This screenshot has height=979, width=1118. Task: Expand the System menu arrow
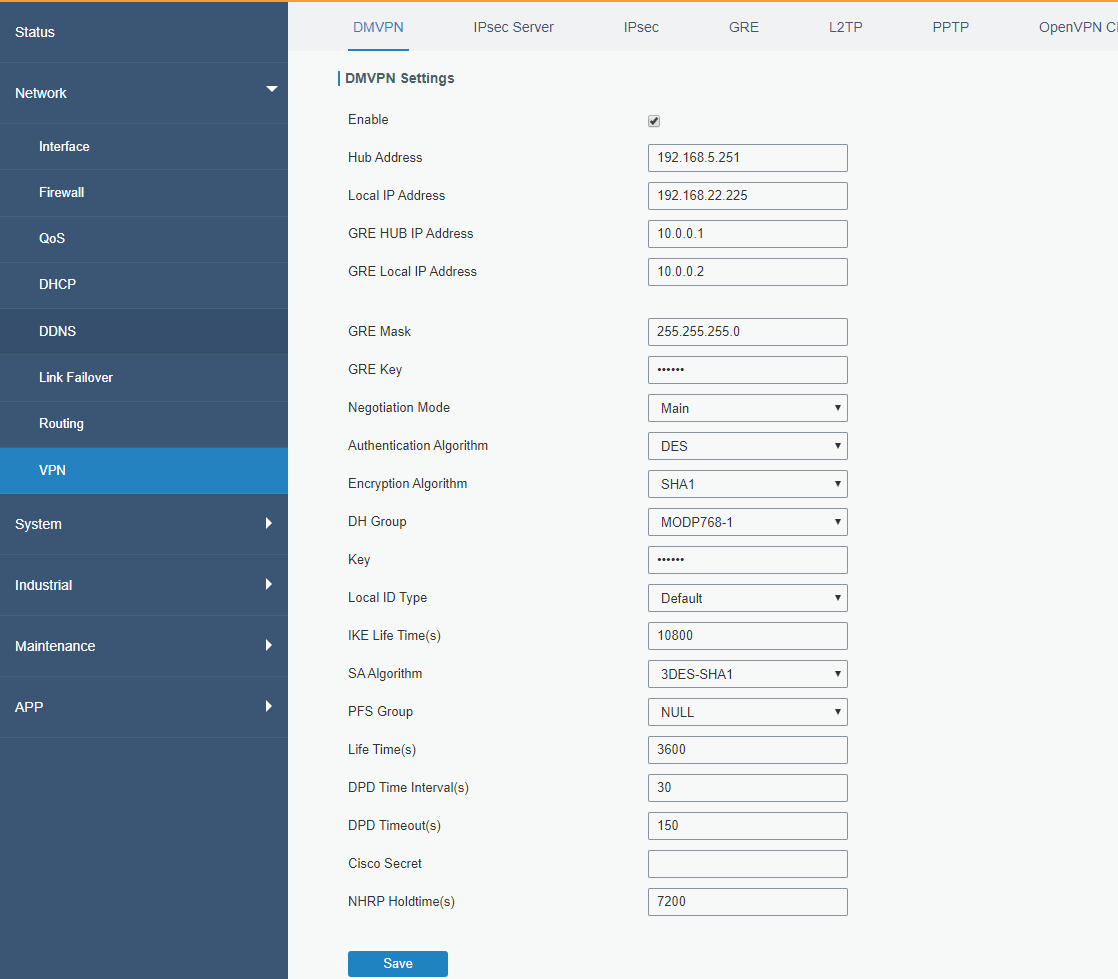click(x=268, y=523)
